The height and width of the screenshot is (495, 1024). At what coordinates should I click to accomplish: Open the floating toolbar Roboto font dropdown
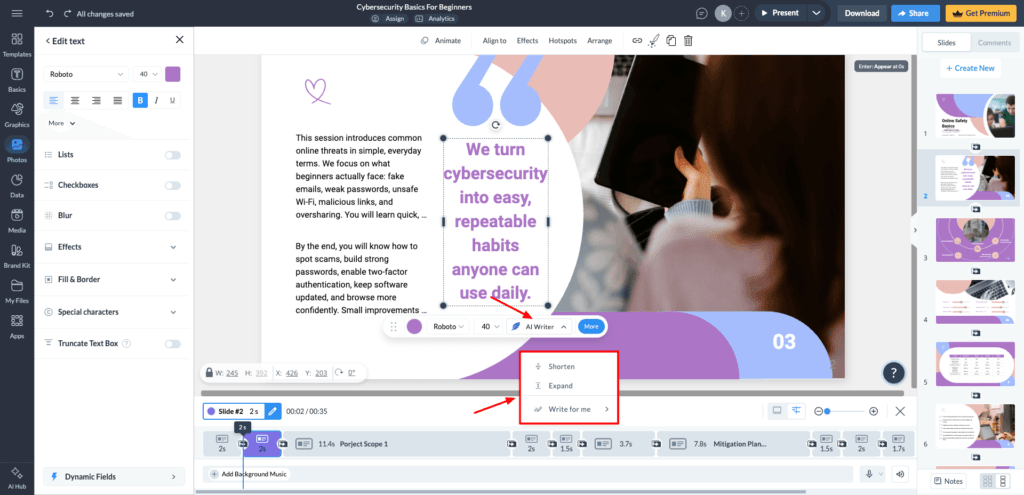pyautogui.click(x=447, y=327)
